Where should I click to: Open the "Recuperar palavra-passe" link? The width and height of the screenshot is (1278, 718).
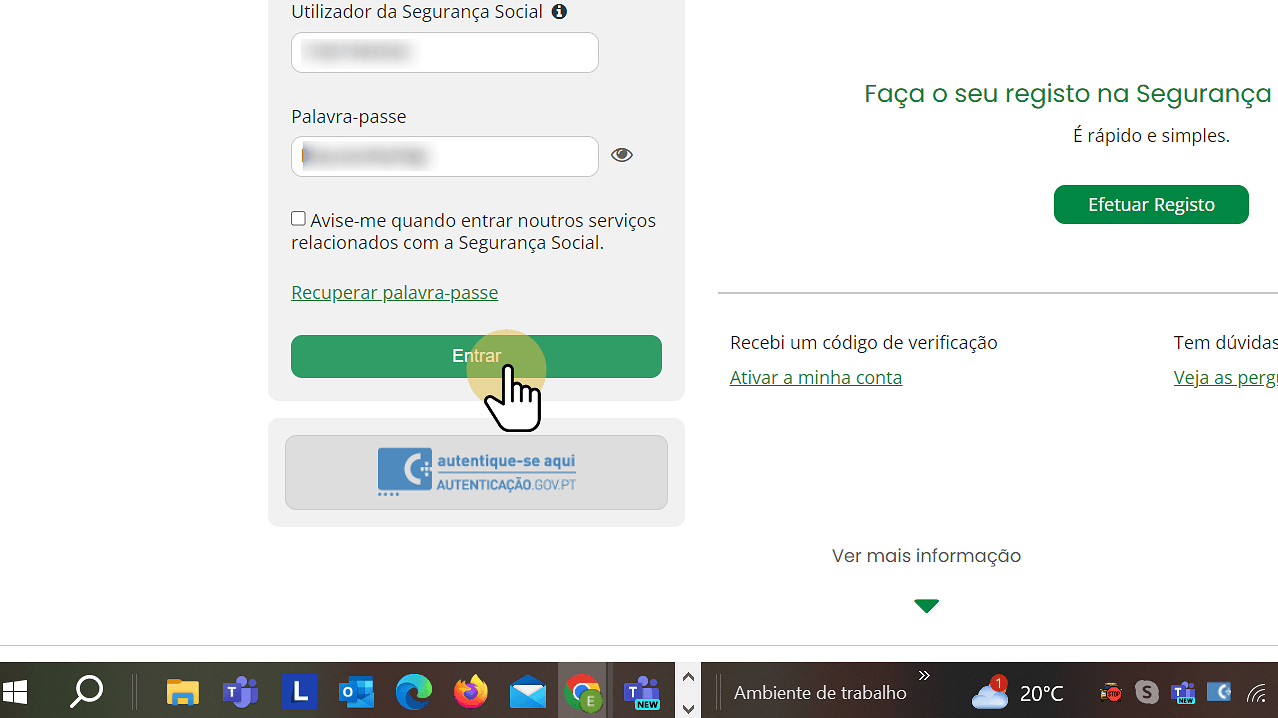click(x=394, y=292)
